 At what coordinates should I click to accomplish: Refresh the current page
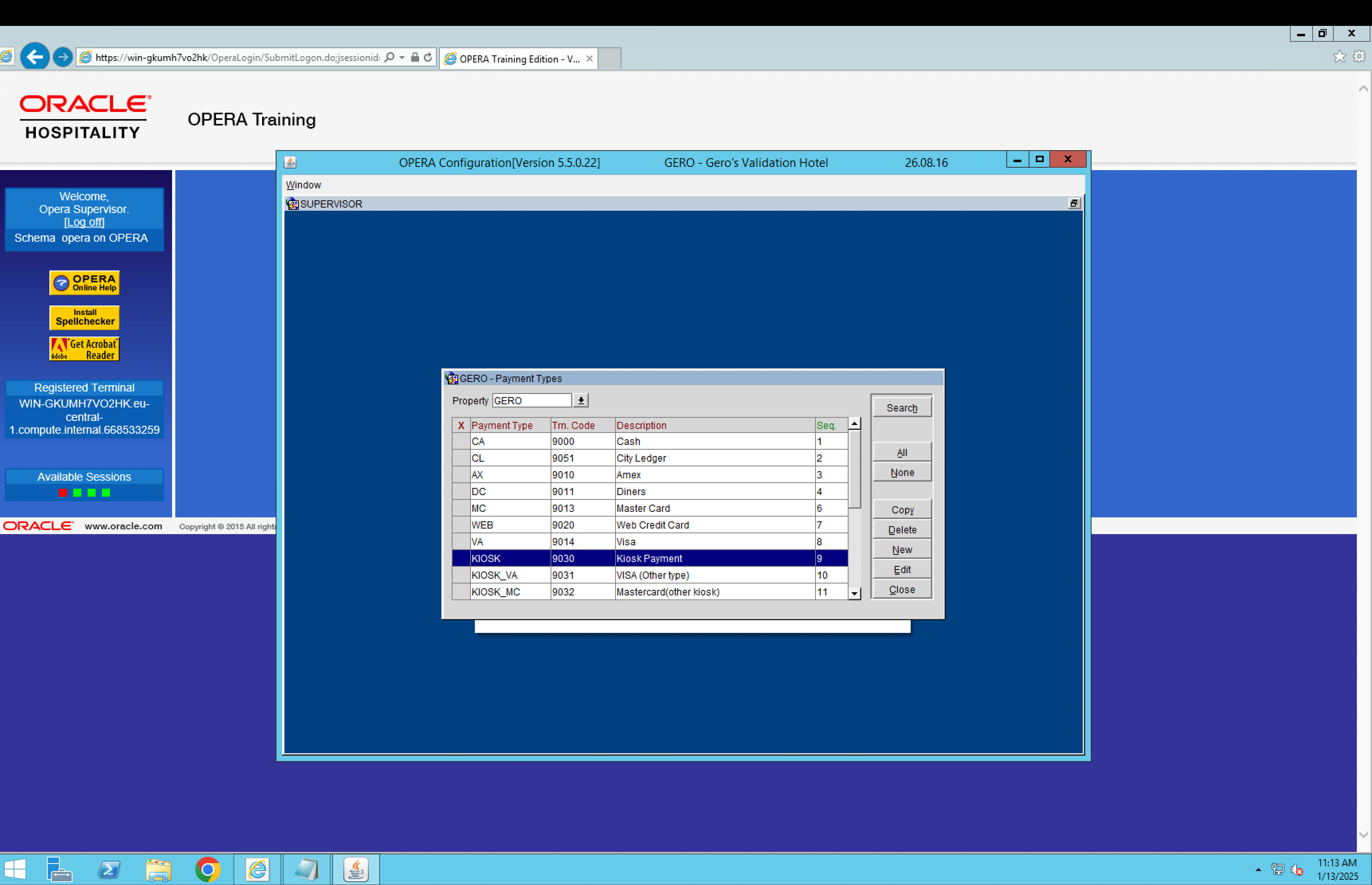pyautogui.click(x=427, y=57)
